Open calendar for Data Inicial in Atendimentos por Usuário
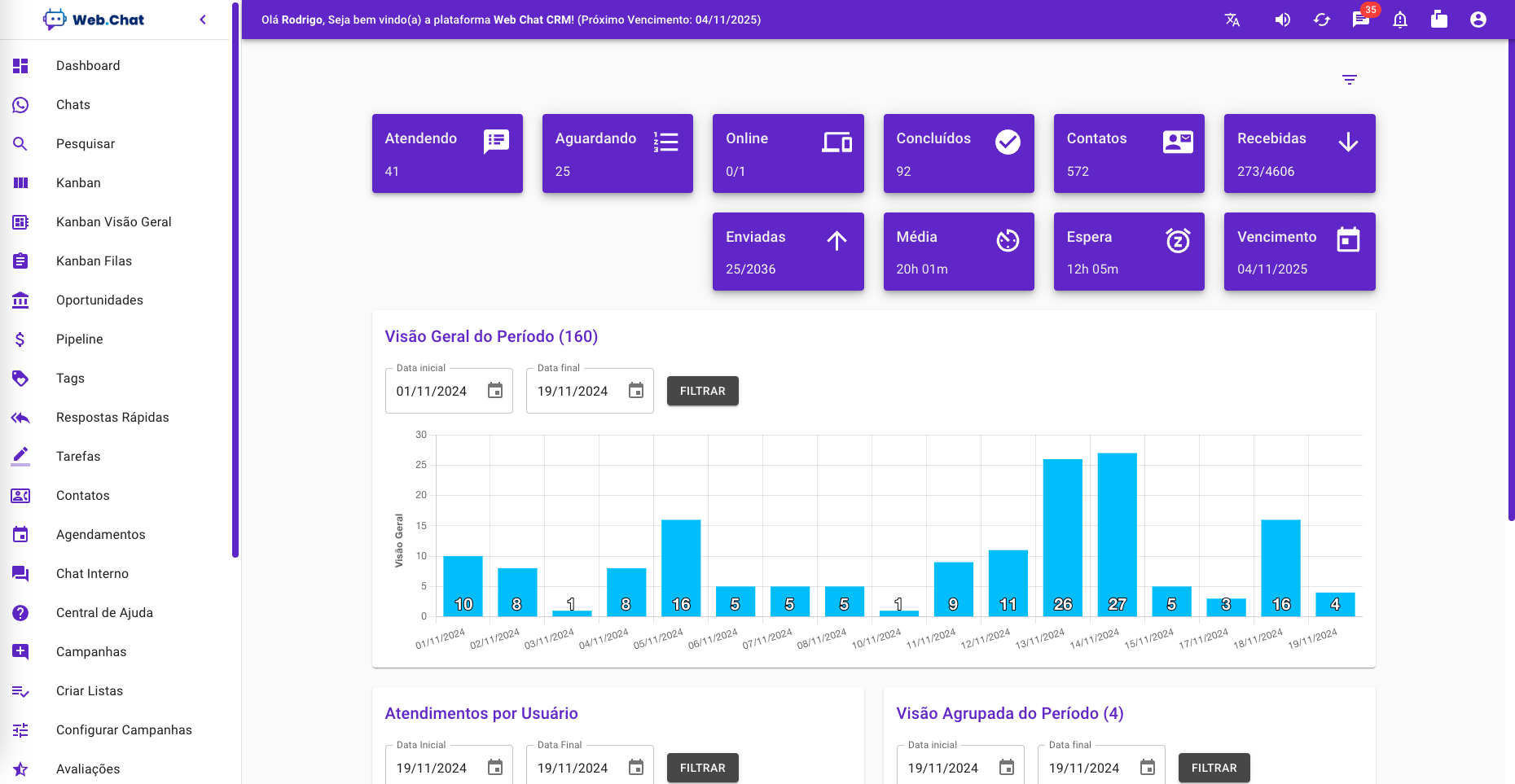Screen dimensions: 1515x784 pyautogui.click(x=495, y=767)
